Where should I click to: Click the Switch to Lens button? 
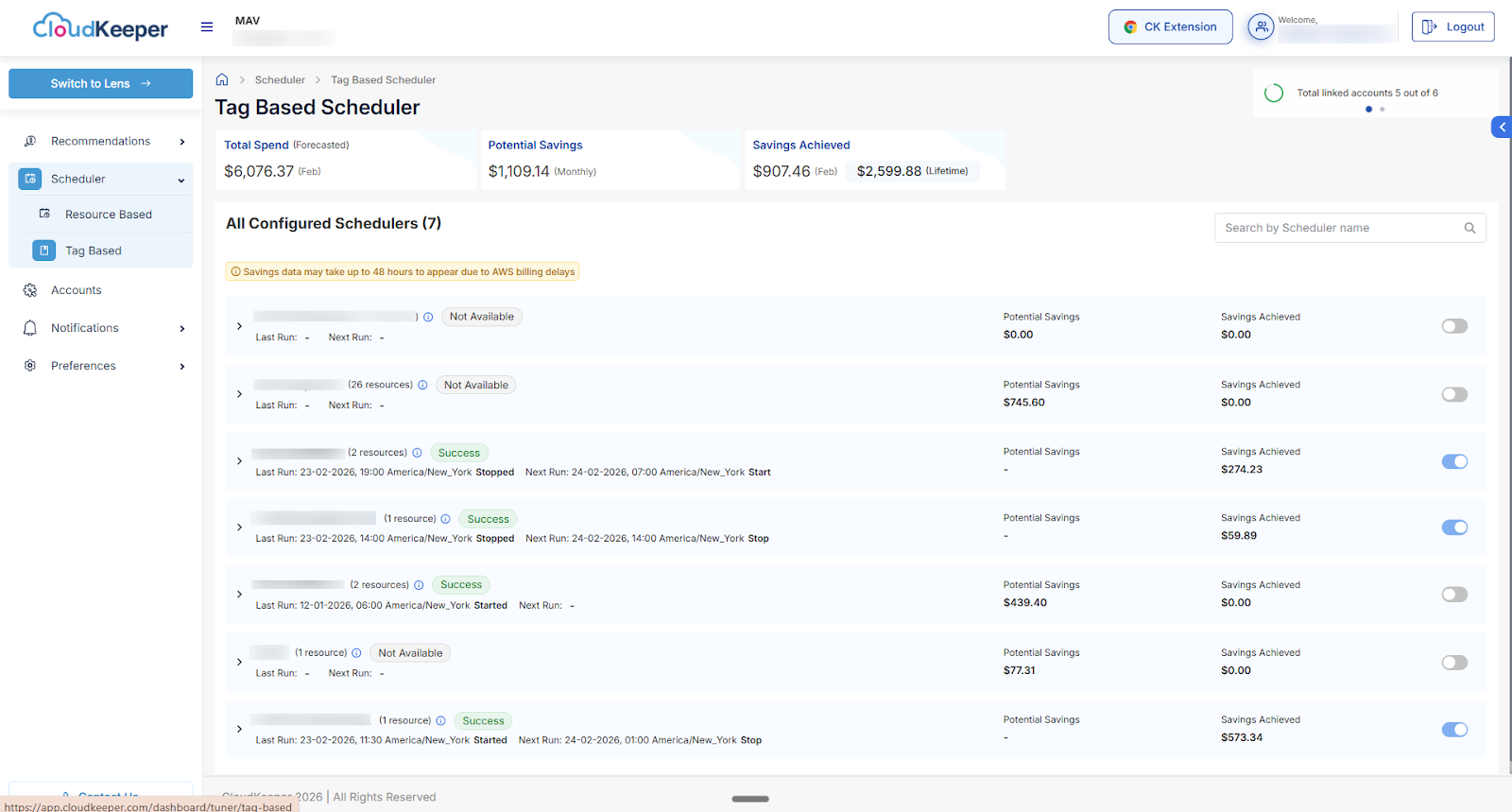tap(100, 83)
